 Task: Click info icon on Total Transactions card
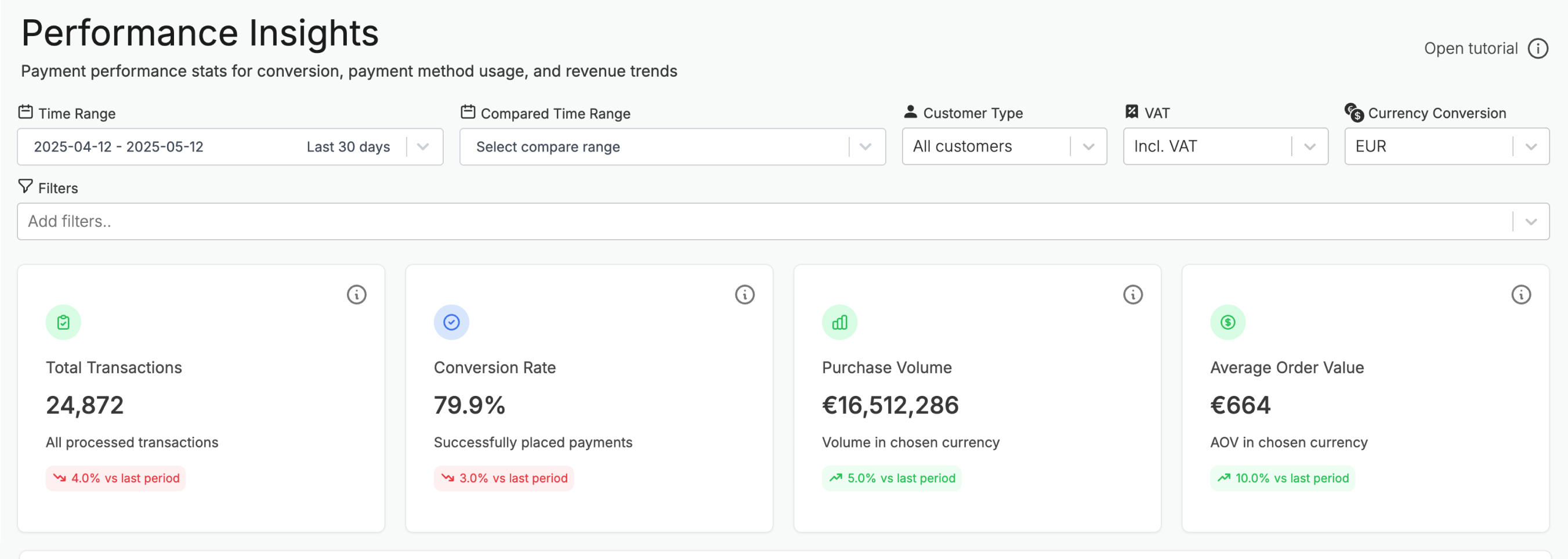click(356, 295)
